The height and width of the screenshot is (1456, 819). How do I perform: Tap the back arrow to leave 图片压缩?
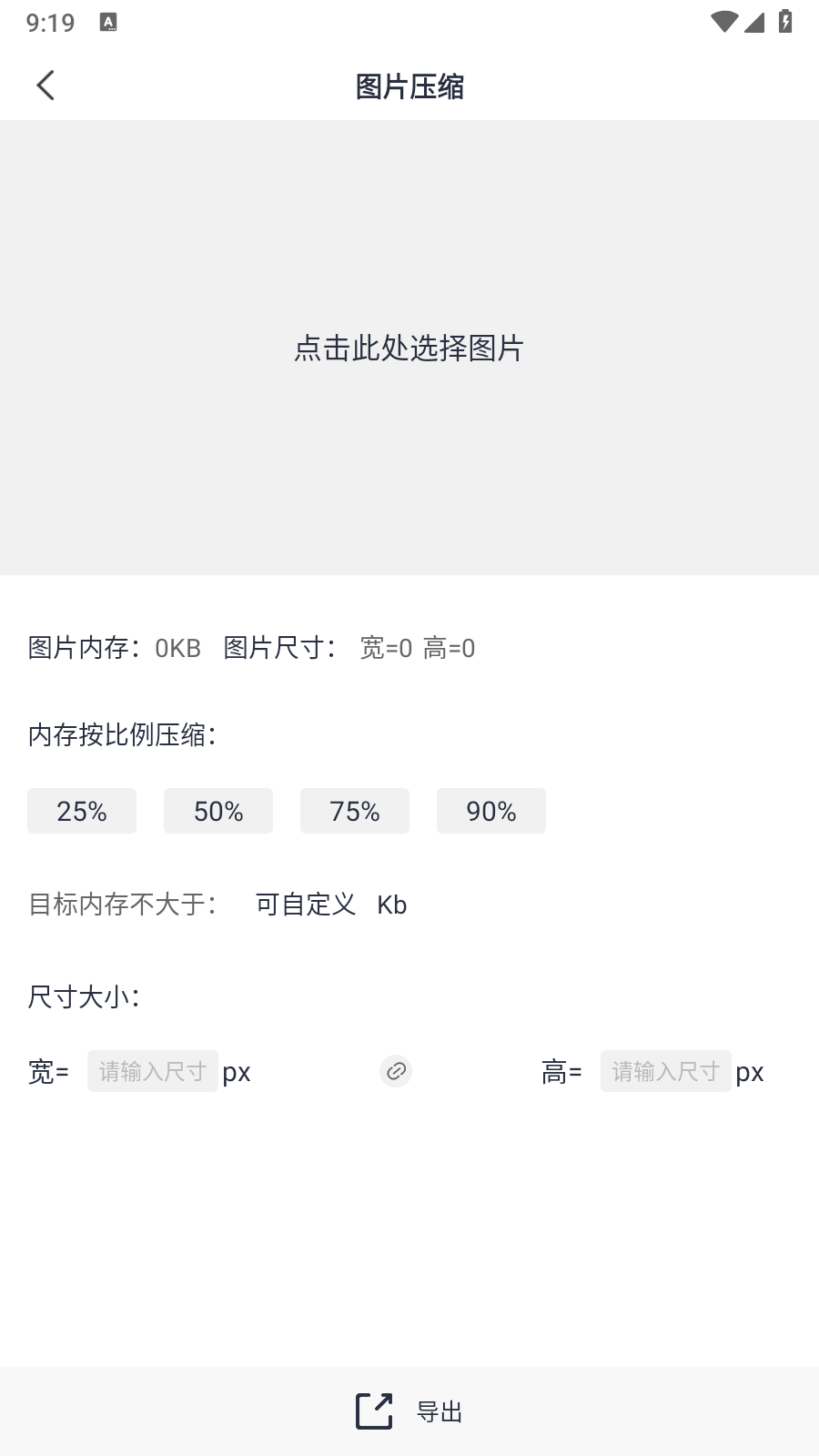click(45, 85)
